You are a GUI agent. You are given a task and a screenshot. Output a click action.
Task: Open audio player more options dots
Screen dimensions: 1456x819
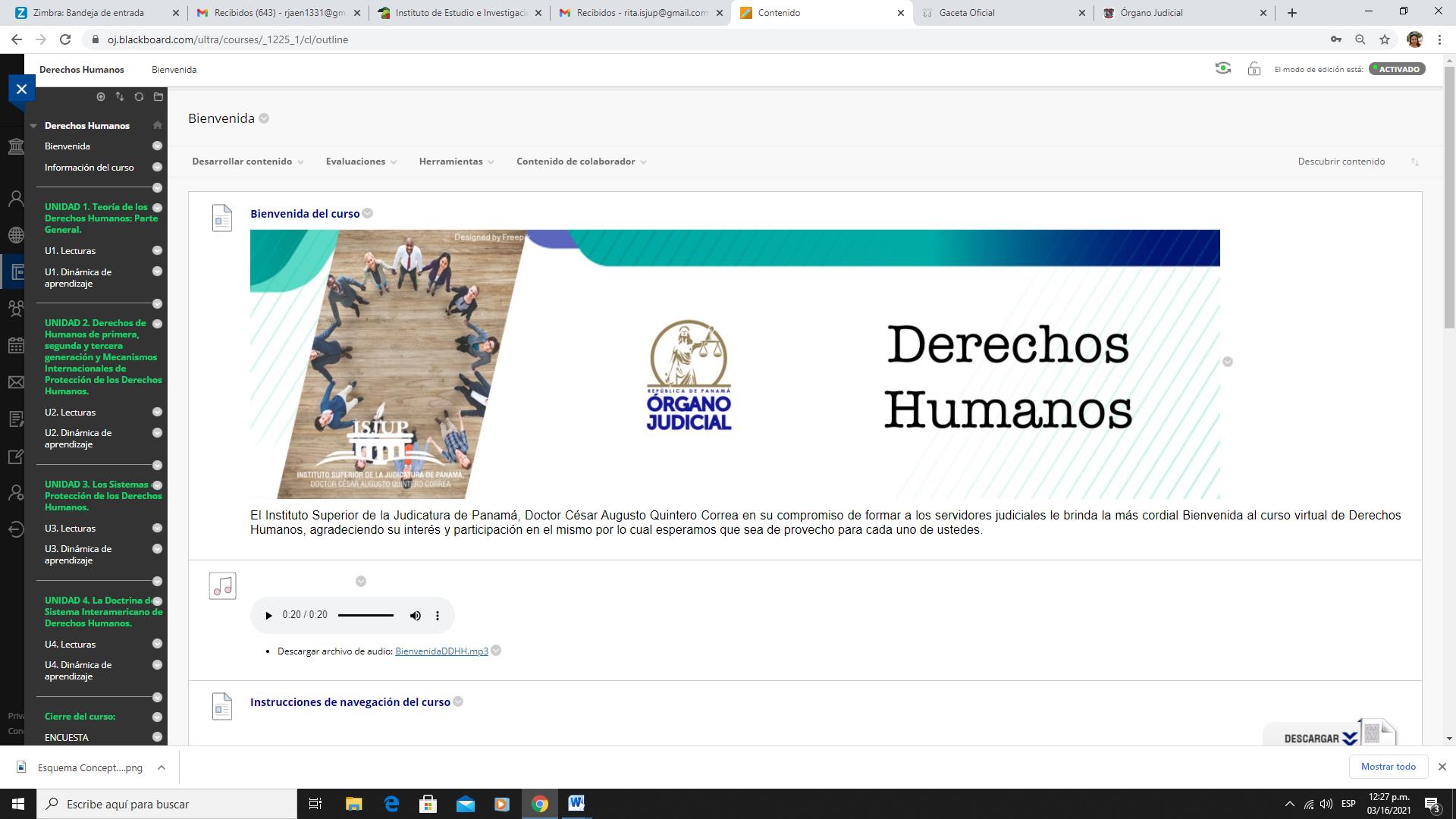(438, 616)
